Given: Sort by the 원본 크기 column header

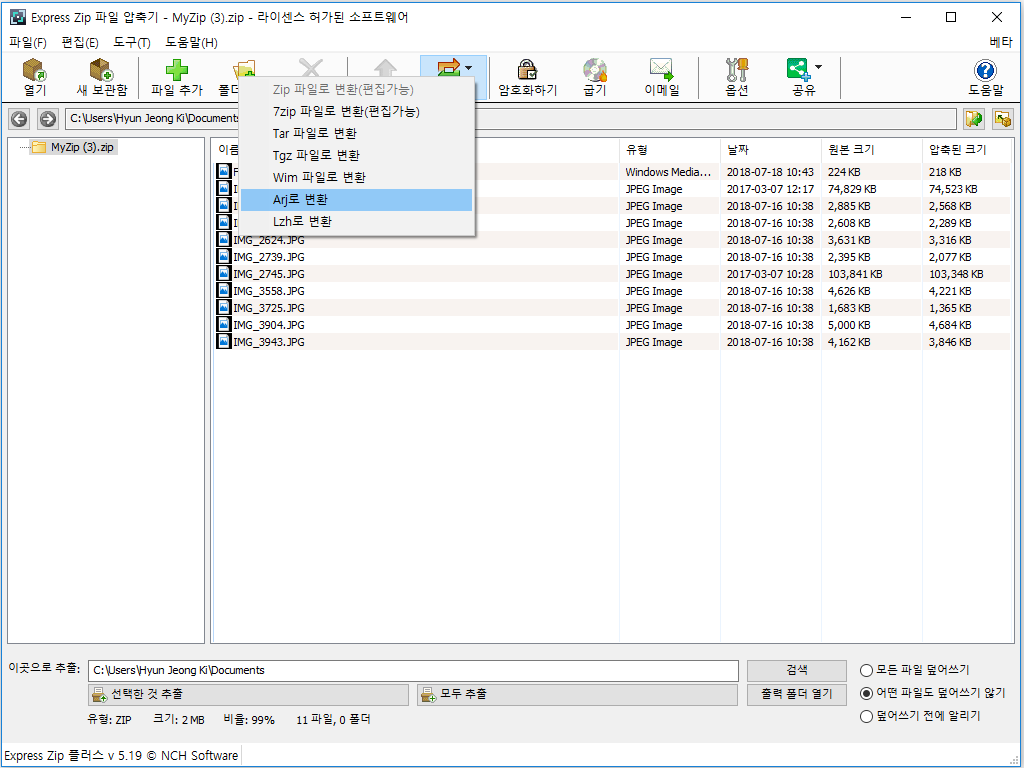Looking at the screenshot, I should [x=872, y=150].
